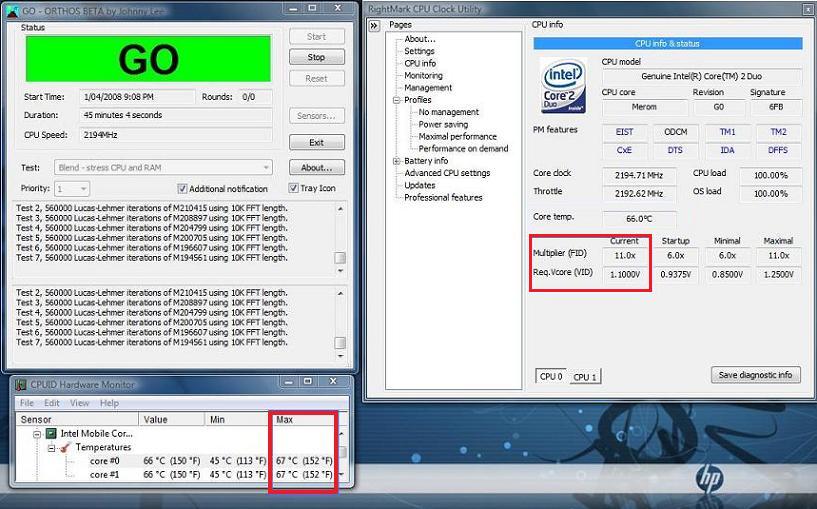Image resolution: width=817 pixels, height=509 pixels.
Task: Click the Core clock 2194.71 MHz value
Action: point(639,176)
